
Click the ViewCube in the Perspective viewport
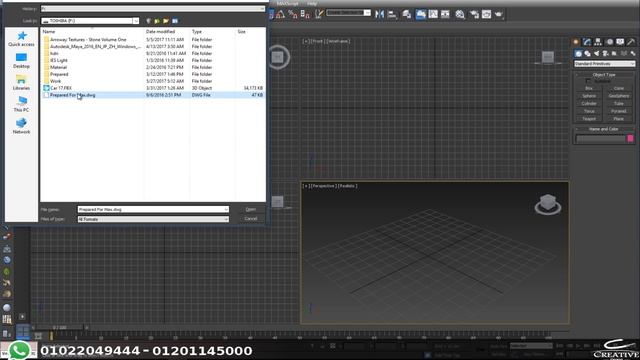click(548, 204)
